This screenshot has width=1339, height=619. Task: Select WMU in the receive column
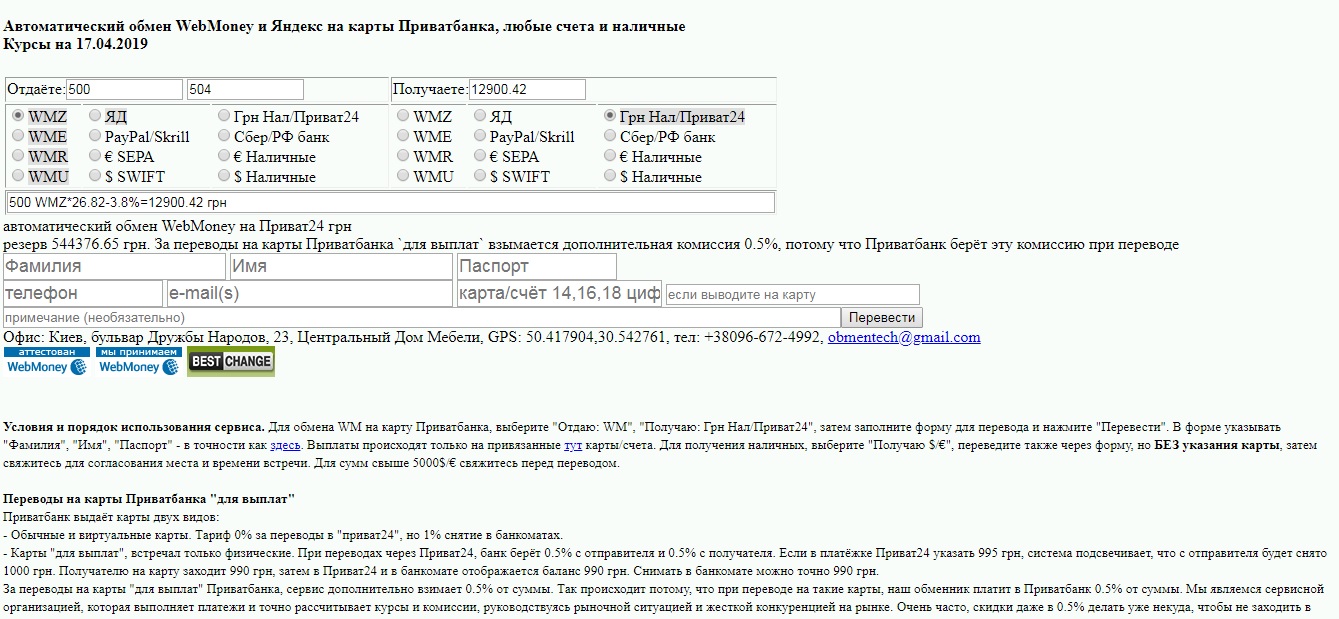(403, 176)
